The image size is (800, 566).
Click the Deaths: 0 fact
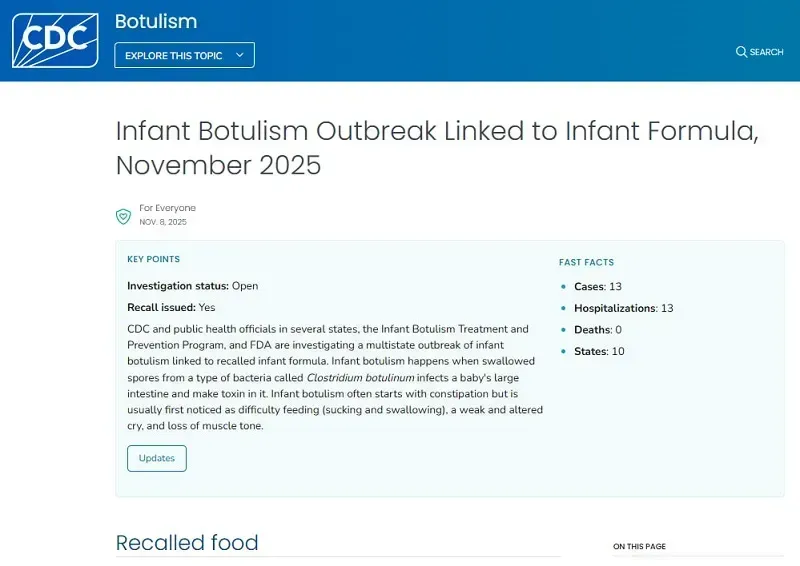(598, 330)
